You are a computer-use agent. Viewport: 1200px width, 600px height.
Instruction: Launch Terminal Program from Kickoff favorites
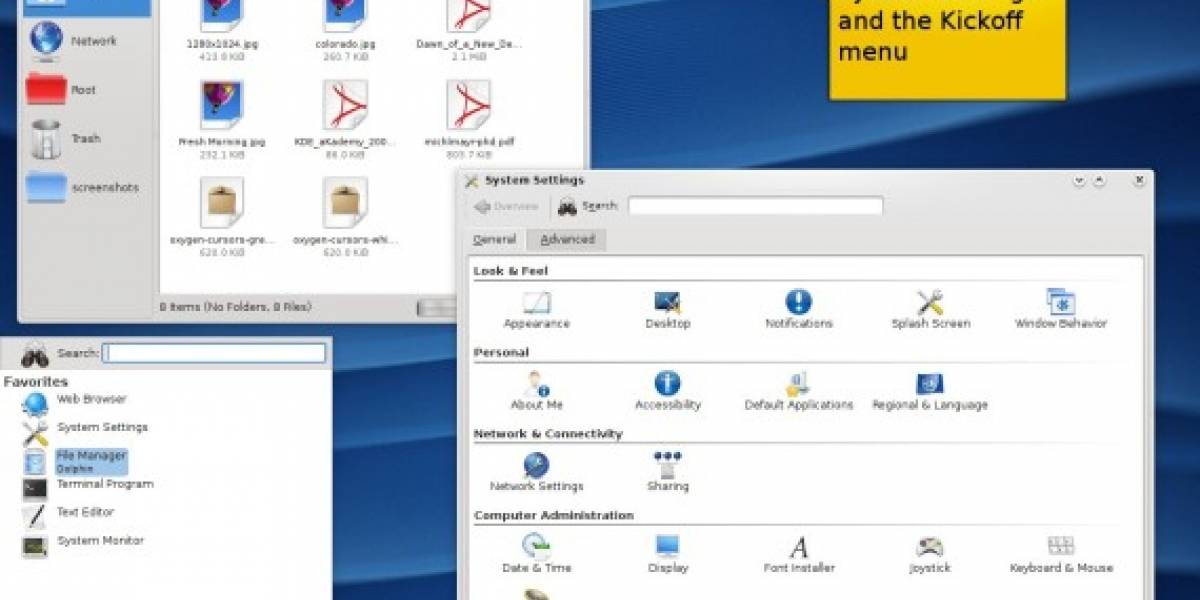coord(88,489)
